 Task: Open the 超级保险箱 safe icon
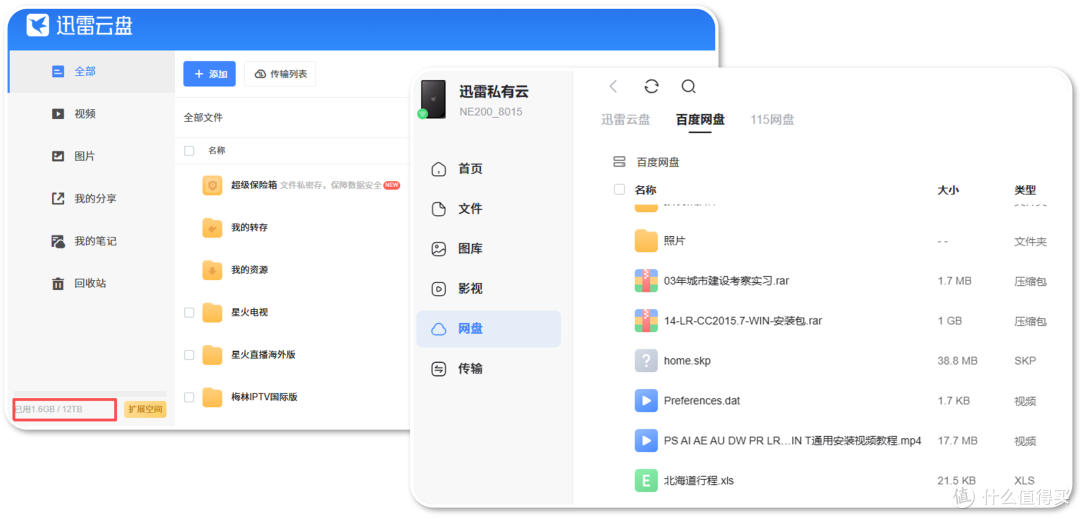[x=212, y=185]
